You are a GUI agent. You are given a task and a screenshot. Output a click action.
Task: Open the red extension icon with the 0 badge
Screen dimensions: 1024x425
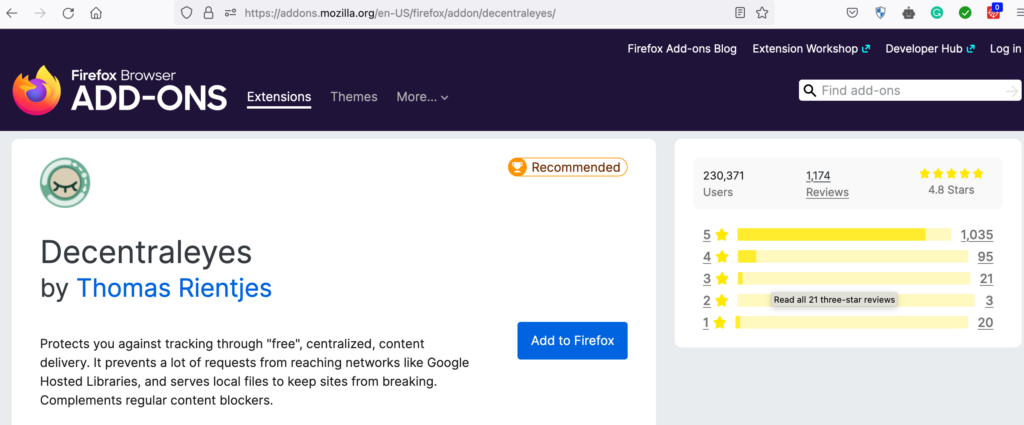click(x=993, y=11)
